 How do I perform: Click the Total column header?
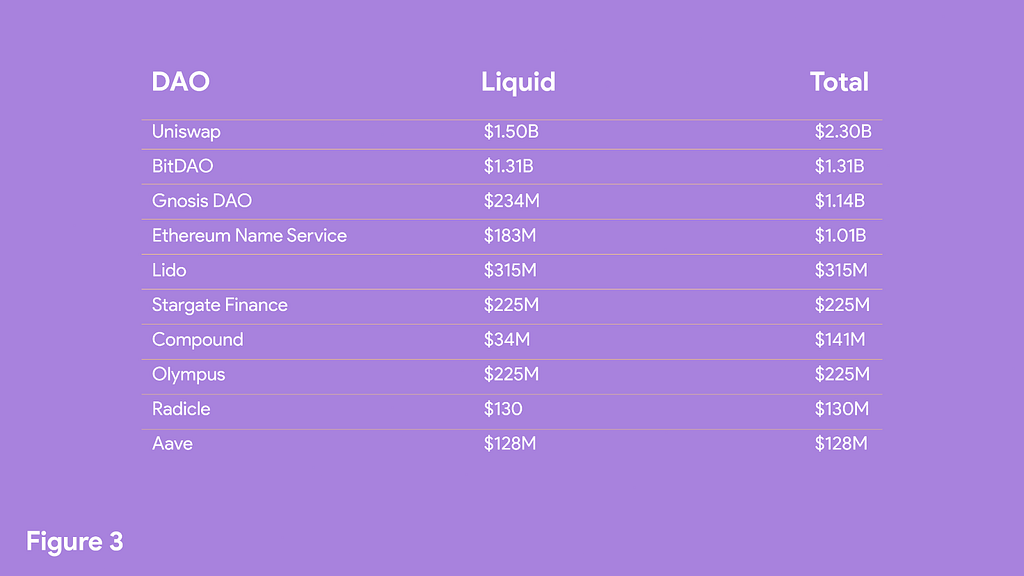pos(839,82)
